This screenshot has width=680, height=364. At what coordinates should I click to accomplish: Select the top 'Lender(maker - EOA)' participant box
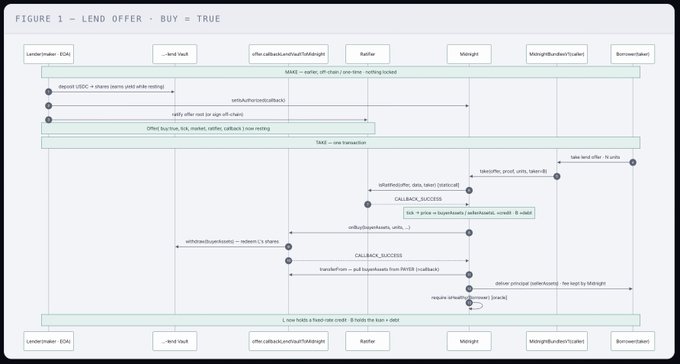tap(49, 54)
